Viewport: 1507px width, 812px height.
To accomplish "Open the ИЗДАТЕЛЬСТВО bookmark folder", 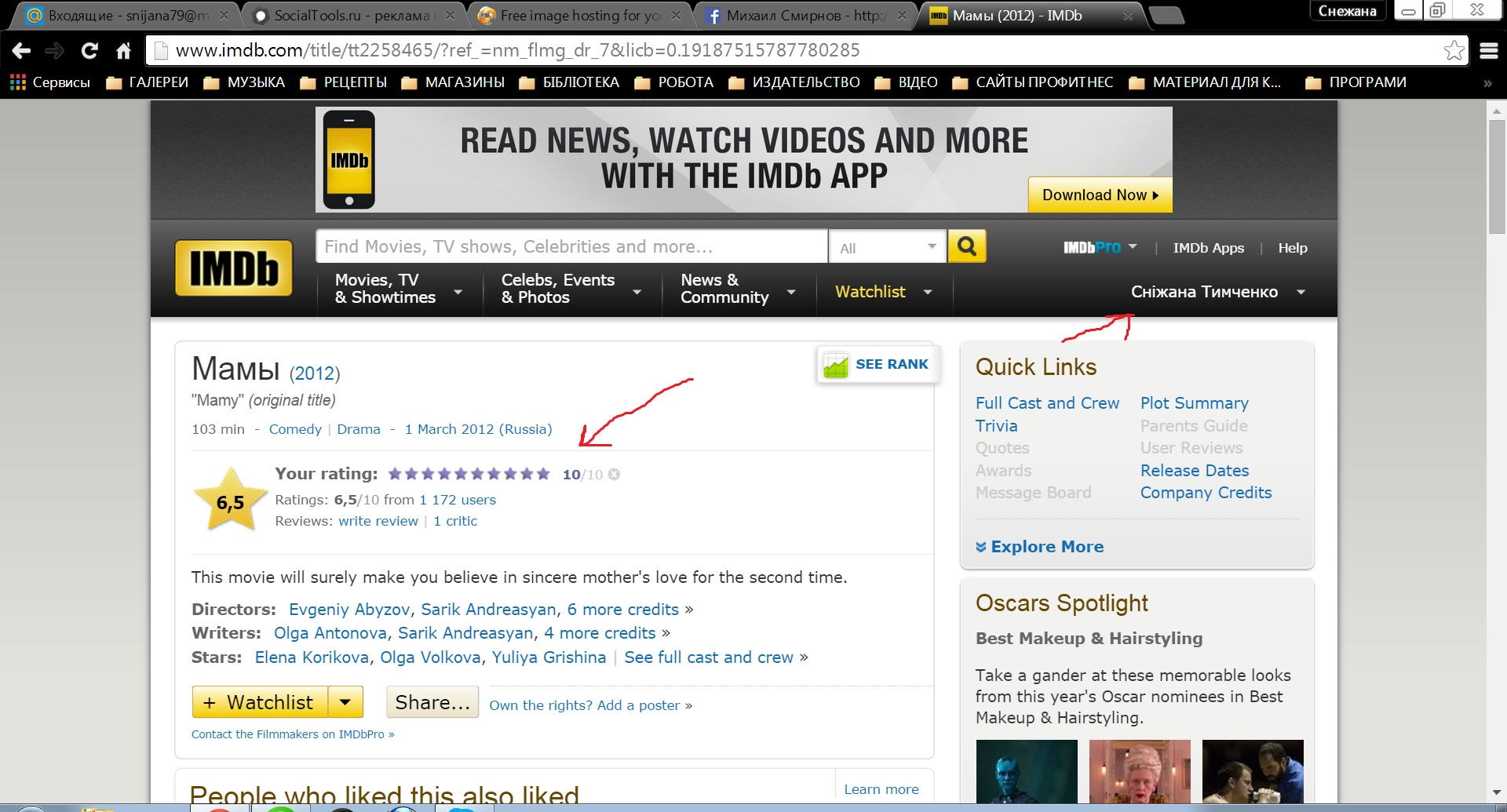I will 794,82.
